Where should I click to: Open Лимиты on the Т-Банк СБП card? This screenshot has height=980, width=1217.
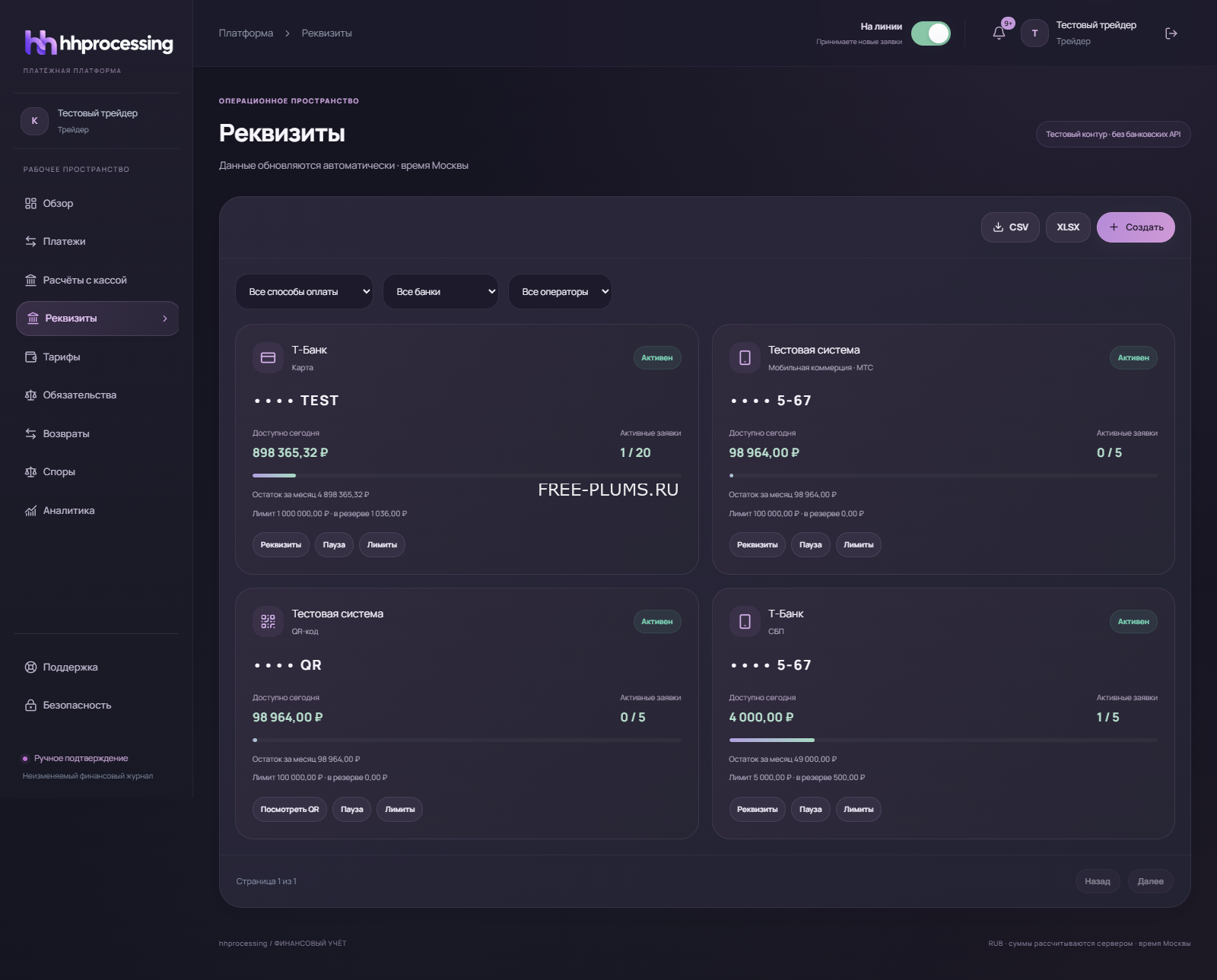(859, 810)
